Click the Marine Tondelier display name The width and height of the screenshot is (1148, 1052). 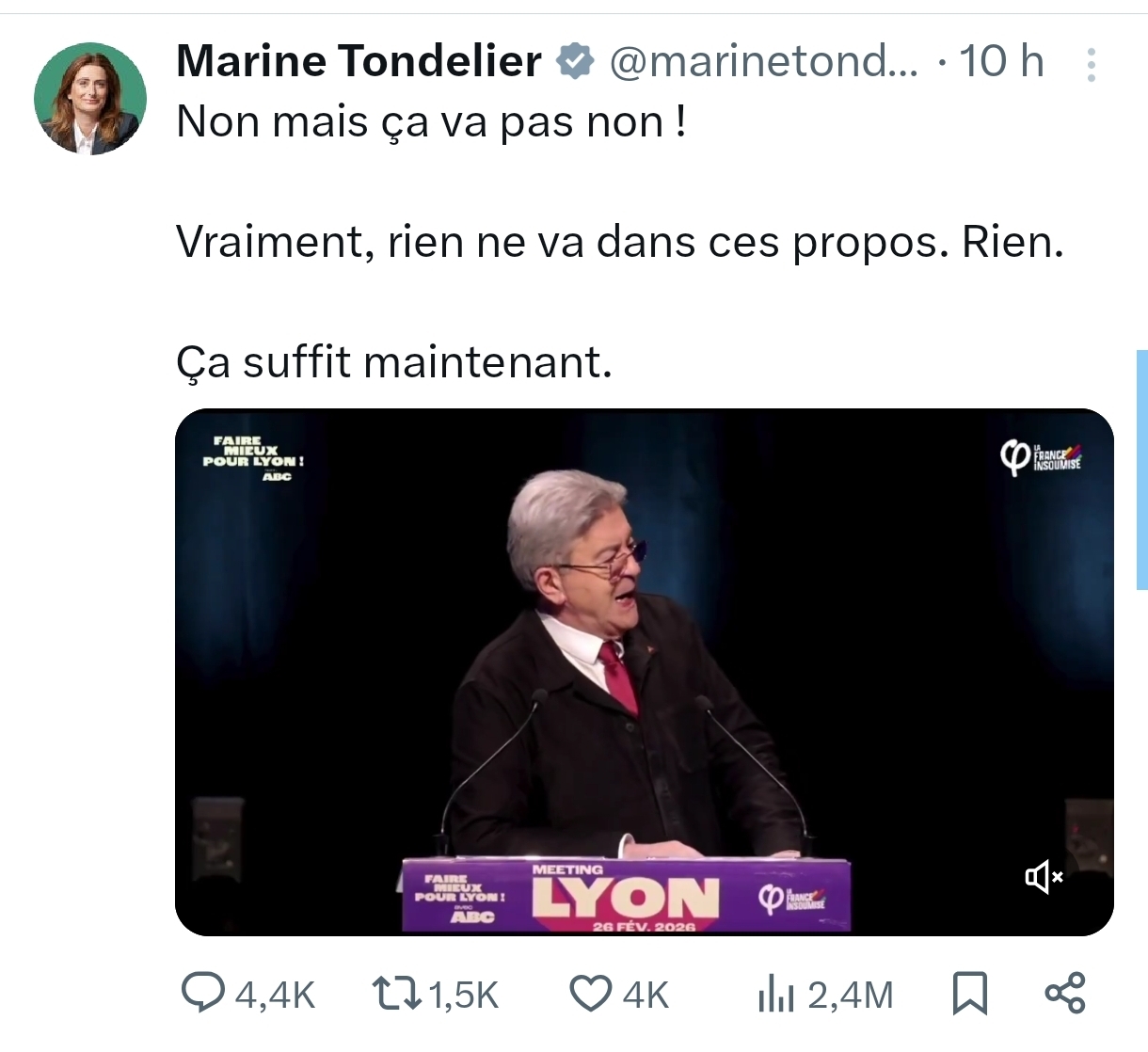pos(359,61)
